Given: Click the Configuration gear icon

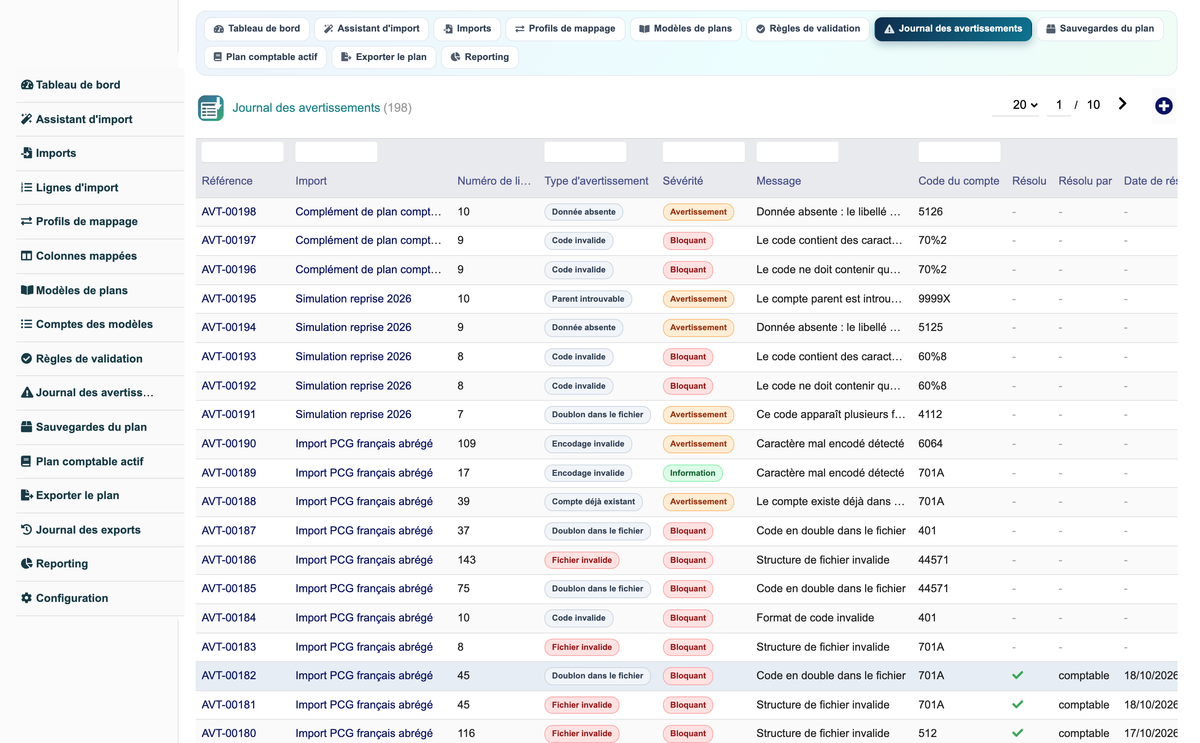Looking at the screenshot, I should (x=27, y=598).
